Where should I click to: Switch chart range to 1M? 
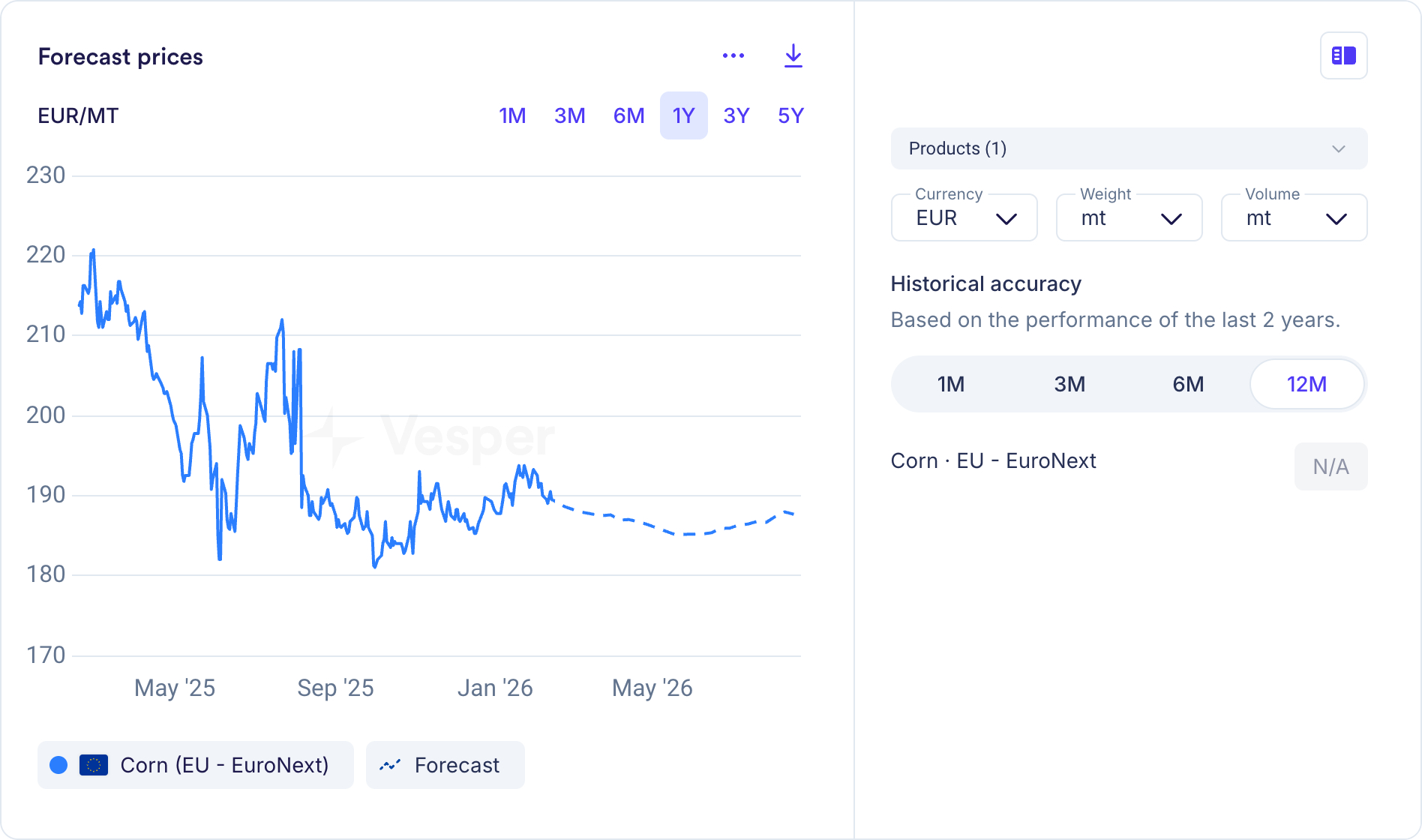[x=512, y=115]
